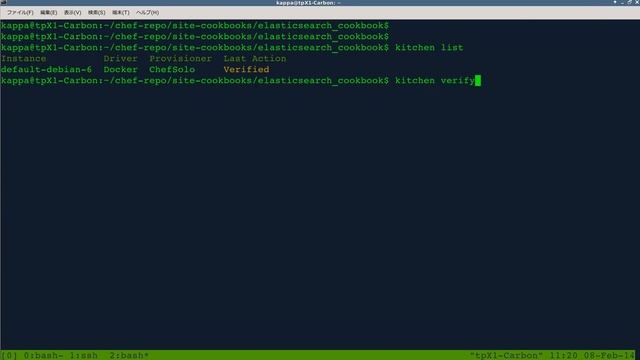Click the first prompt line at top
The image size is (640, 360).
[x=195, y=25]
